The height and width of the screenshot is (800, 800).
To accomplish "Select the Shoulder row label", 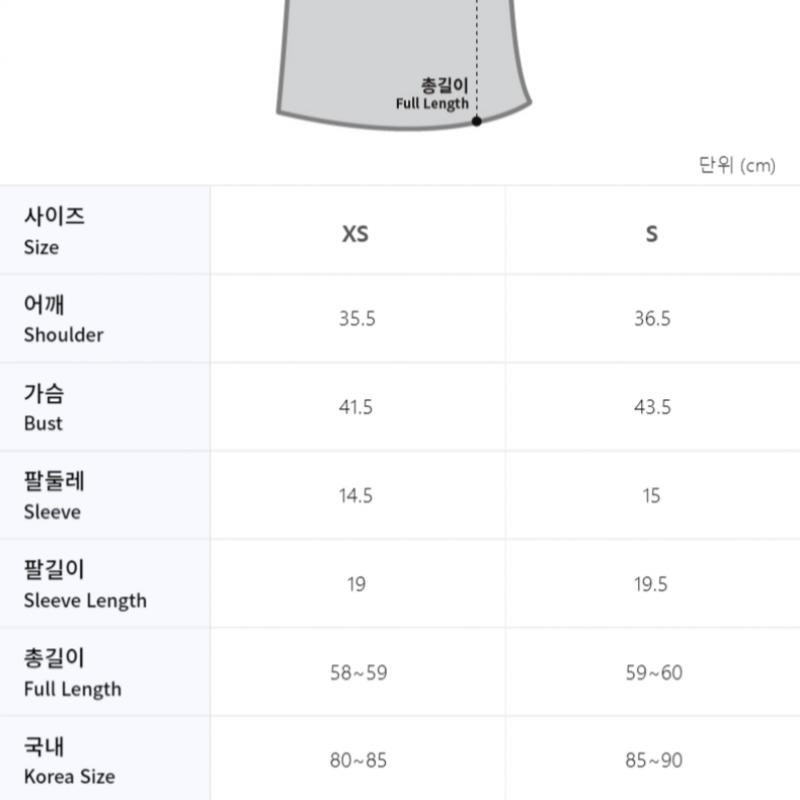I will click(x=64, y=320).
